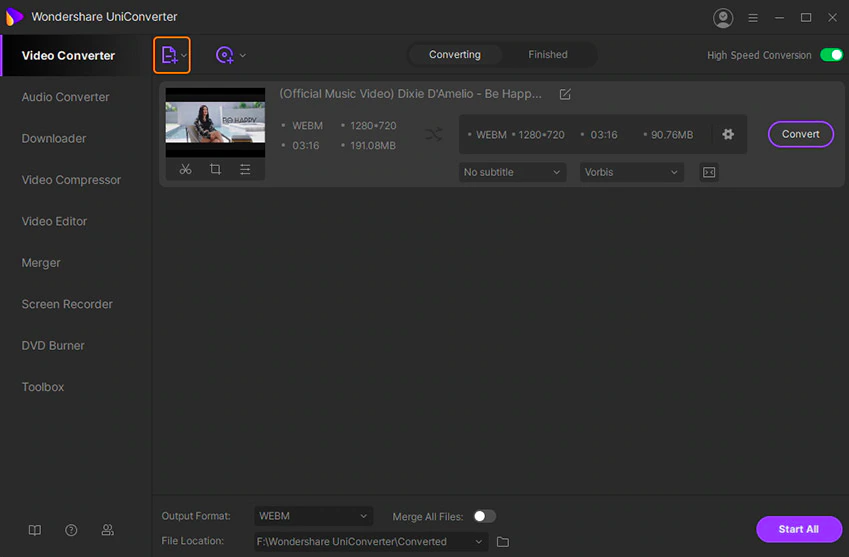Edit the video file name icon
This screenshot has width=849, height=557.
click(565, 94)
